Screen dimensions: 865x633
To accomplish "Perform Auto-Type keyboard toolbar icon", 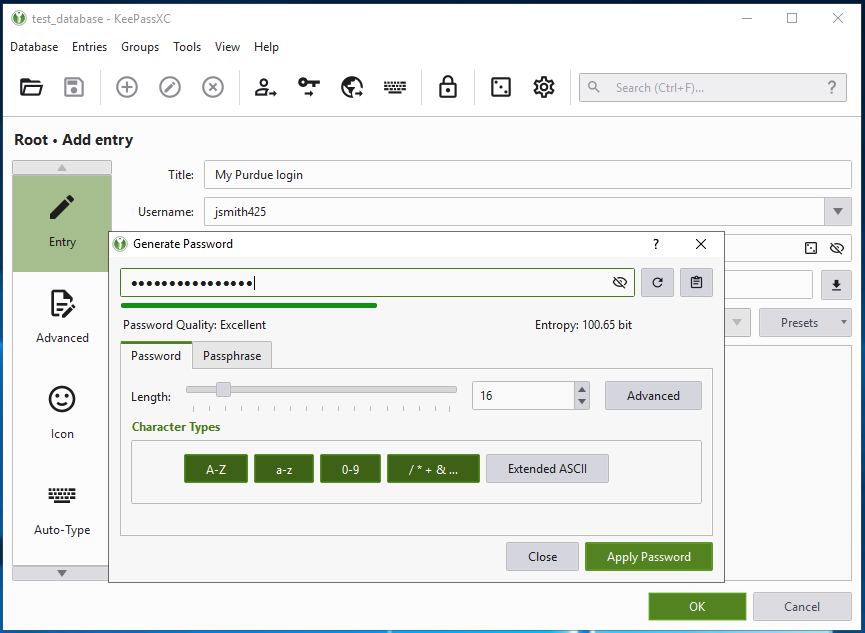I will point(395,87).
